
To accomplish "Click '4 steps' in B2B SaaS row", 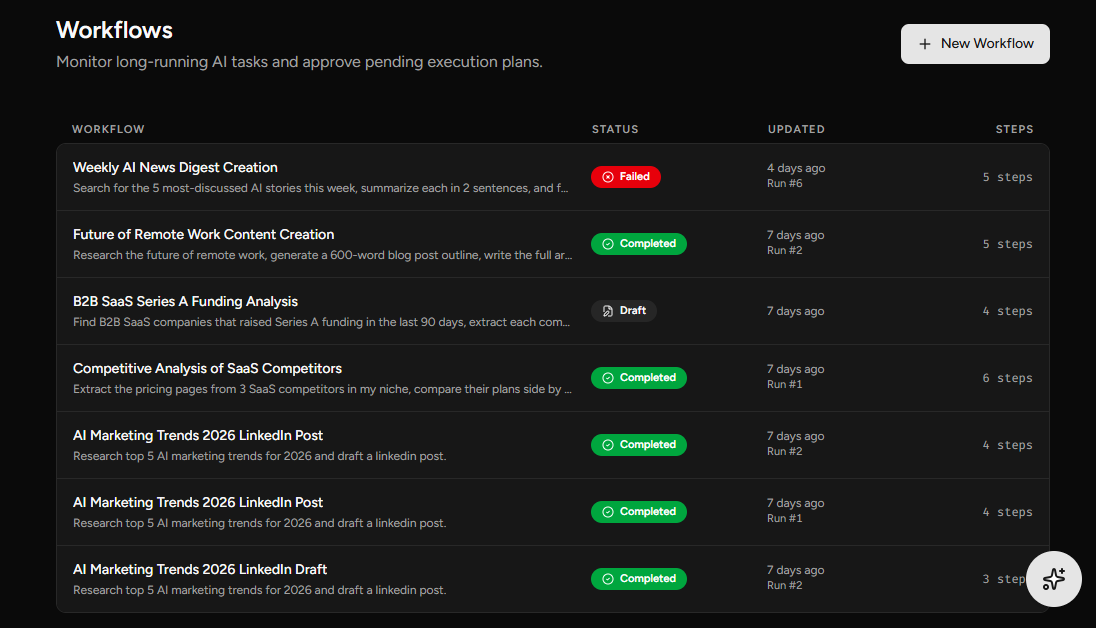I will pos(1007,311).
